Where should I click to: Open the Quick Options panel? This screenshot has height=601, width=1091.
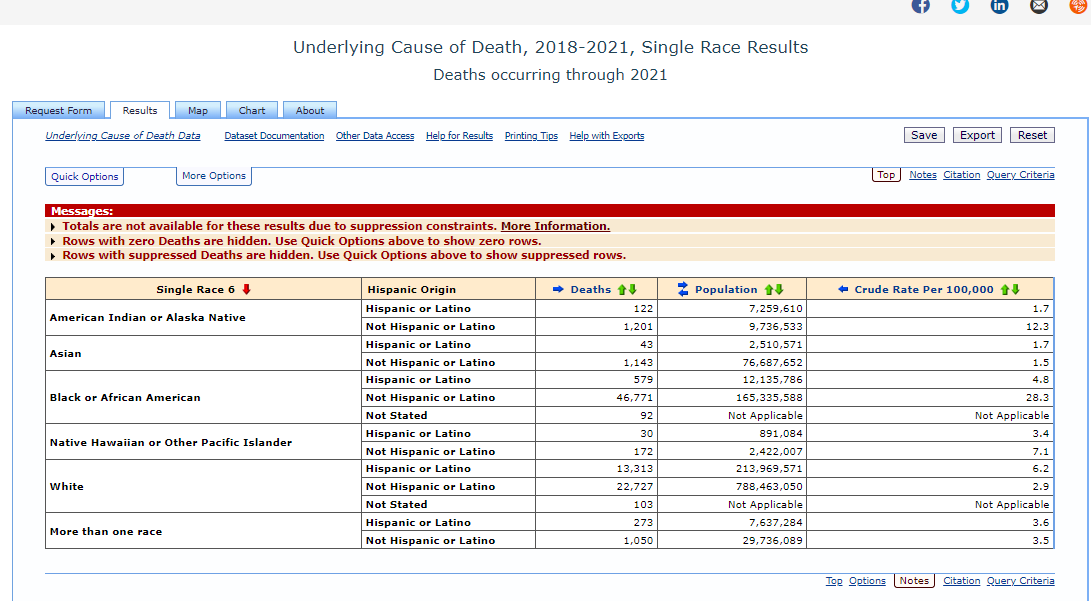[85, 177]
